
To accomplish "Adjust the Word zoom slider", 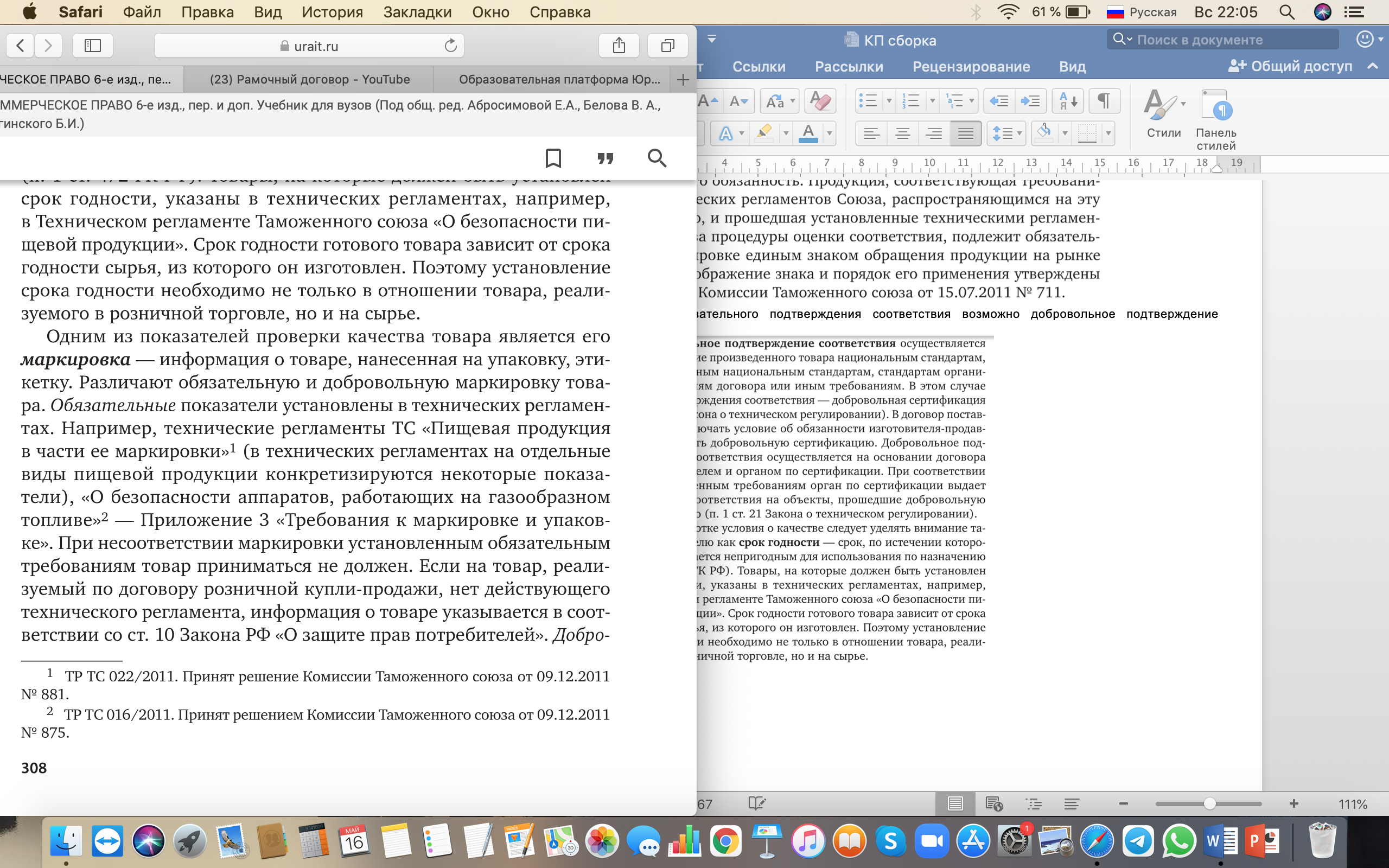I will pyautogui.click(x=1209, y=805).
